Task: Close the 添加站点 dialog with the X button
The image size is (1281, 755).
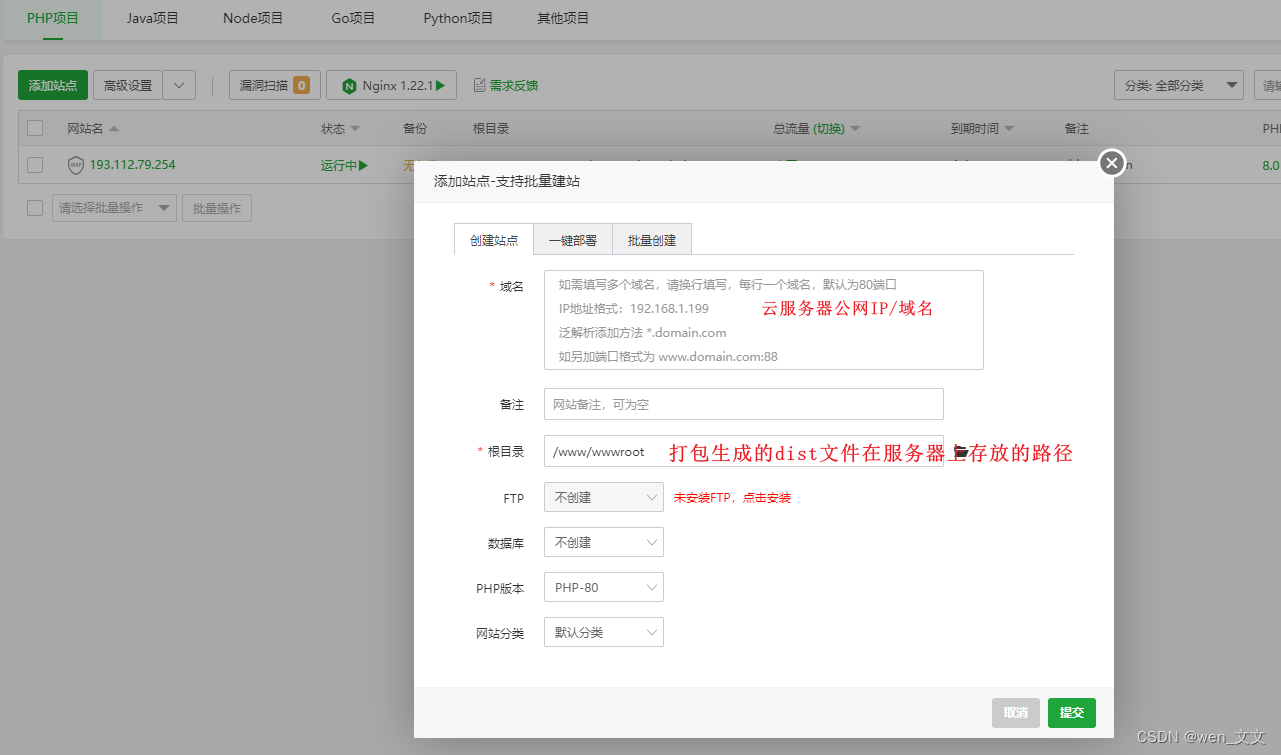Action: [1111, 162]
